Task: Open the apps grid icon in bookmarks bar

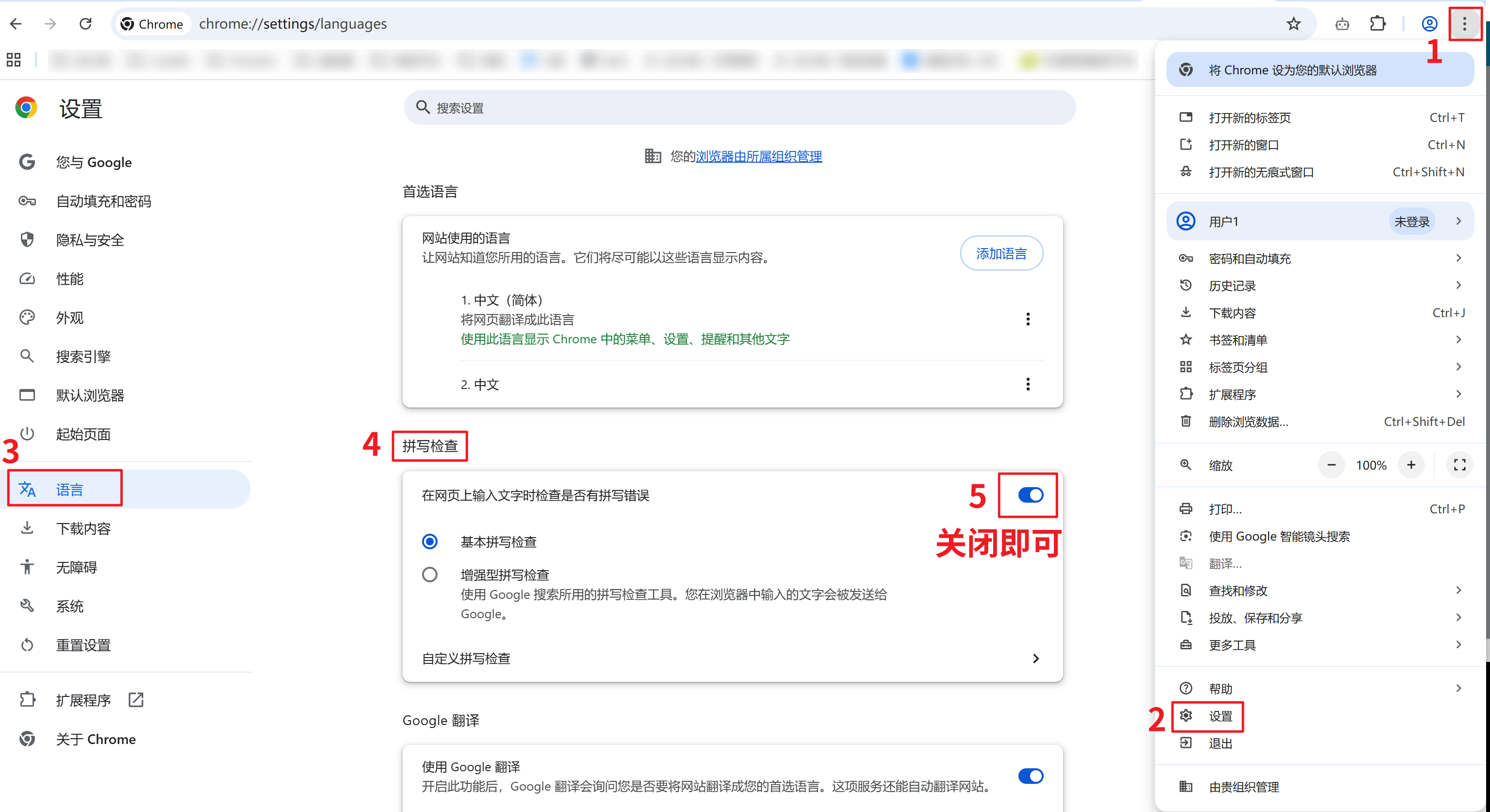Action: [13, 60]
